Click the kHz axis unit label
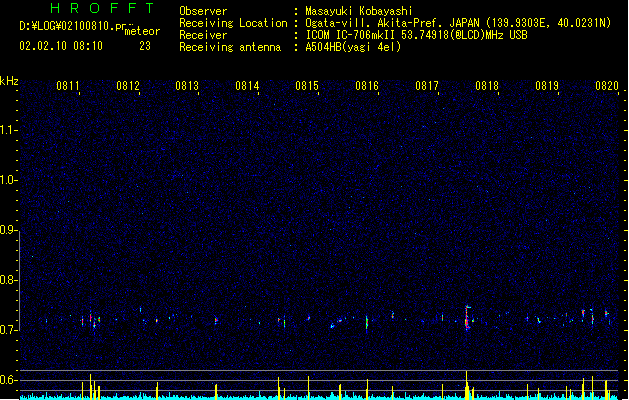 pos(9,81)
